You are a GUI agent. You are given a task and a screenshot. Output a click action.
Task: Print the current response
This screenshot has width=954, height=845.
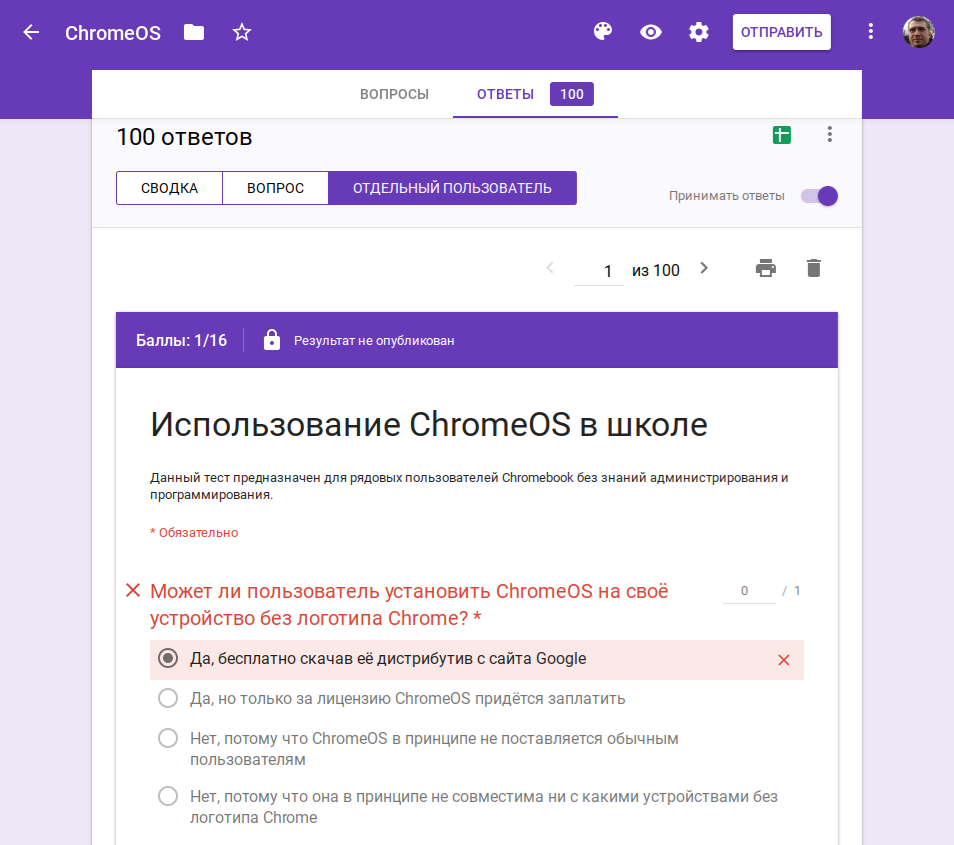(x=766, y=268)
